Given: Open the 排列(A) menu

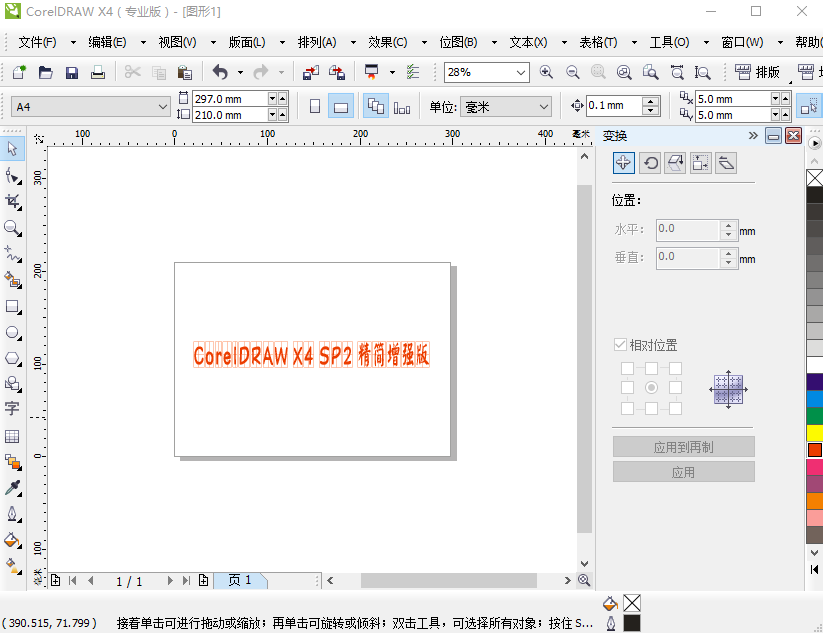Looking at the screenshot, I should (316, 42).
